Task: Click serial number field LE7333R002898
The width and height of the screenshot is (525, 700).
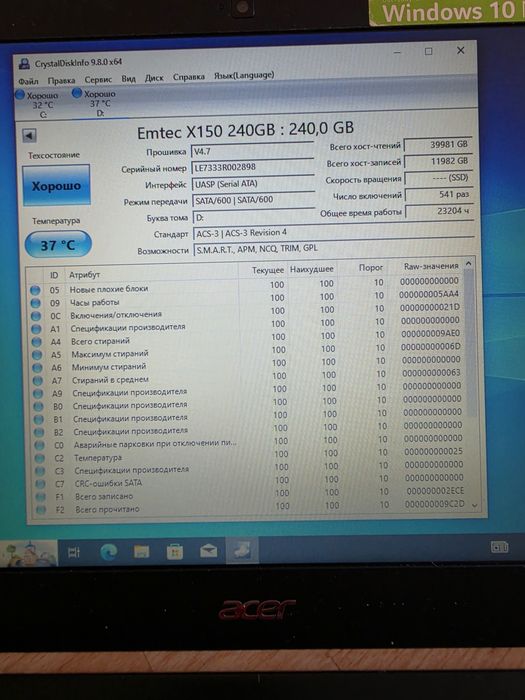Action: [x=253, y=167]
